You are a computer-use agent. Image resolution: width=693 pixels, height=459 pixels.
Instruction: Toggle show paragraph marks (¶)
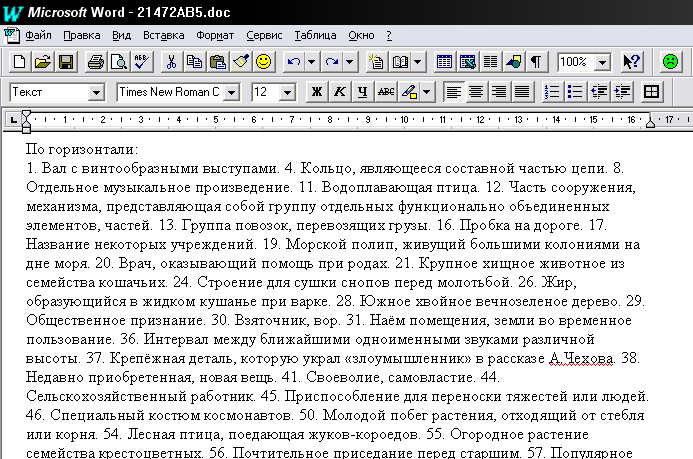click(536, 62)
